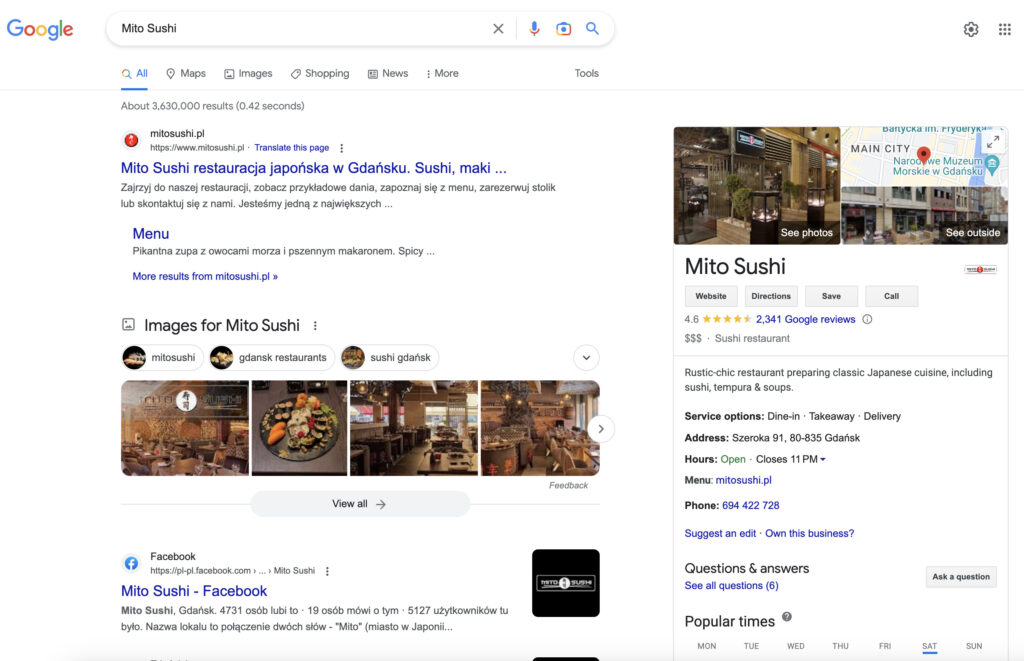Click the phone number 694 422 728
1024x661 pixels.
[x=750, y=506]
